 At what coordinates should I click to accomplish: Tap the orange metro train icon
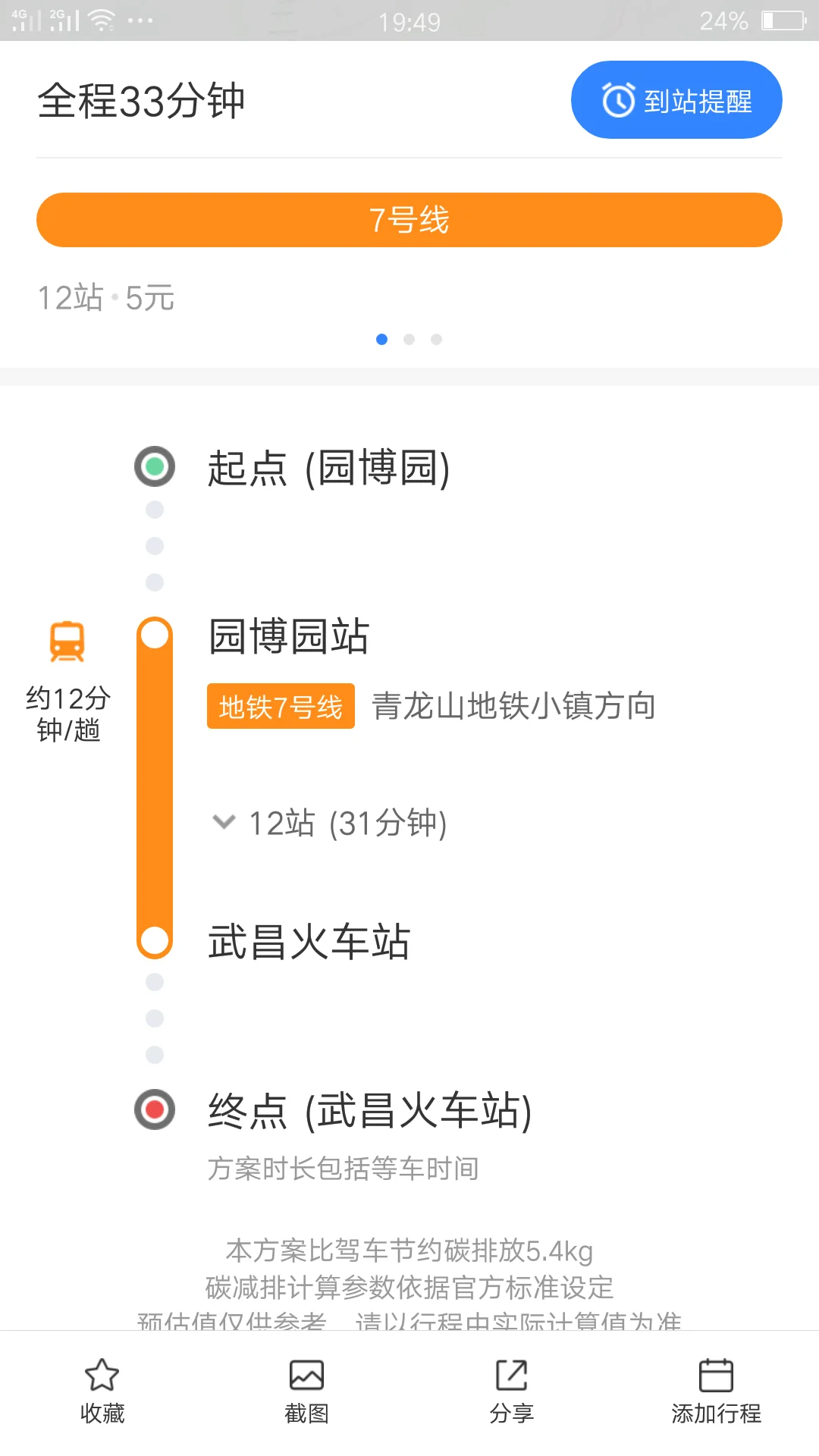pos(67,641)
